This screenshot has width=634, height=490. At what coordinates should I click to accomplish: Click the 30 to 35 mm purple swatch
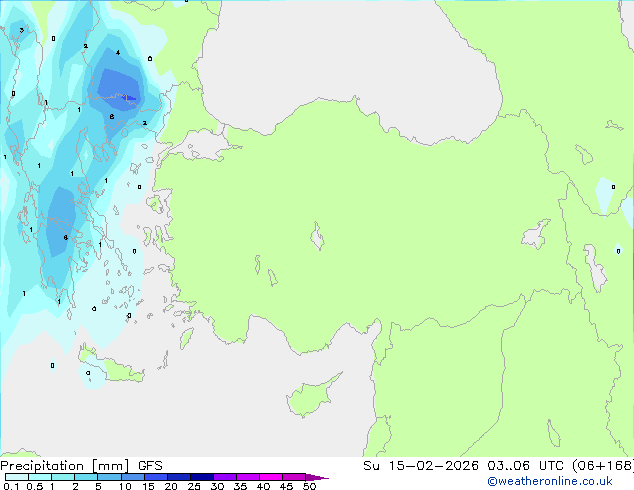pos(225,477)
